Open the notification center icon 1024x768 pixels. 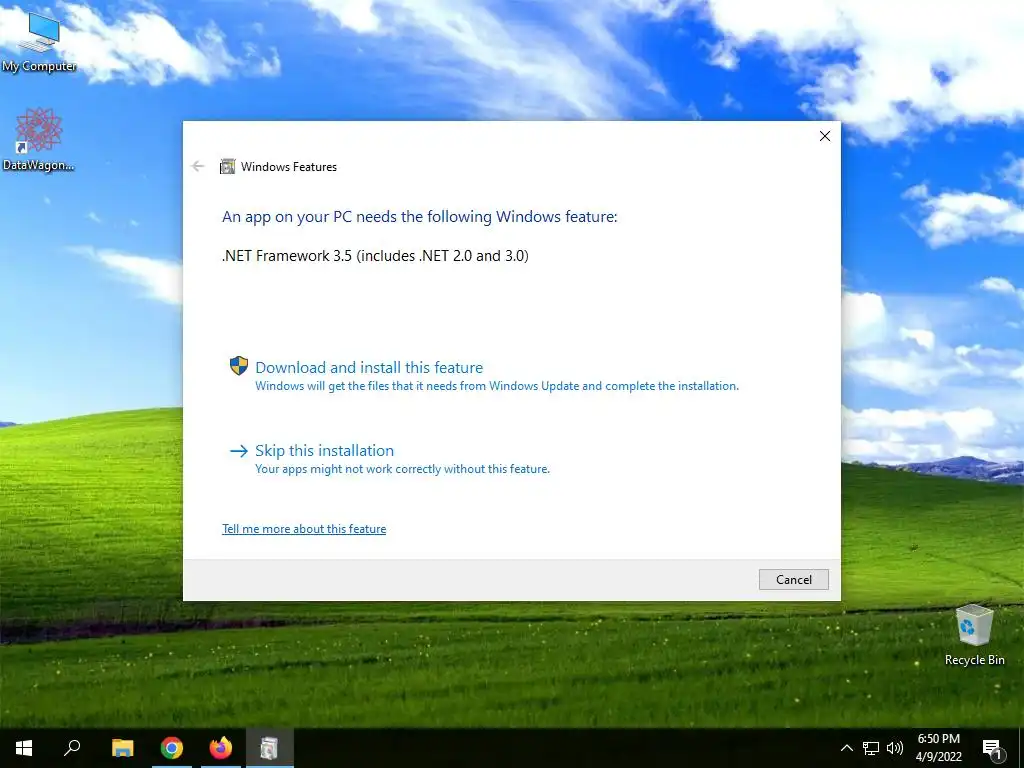[992, 748]
